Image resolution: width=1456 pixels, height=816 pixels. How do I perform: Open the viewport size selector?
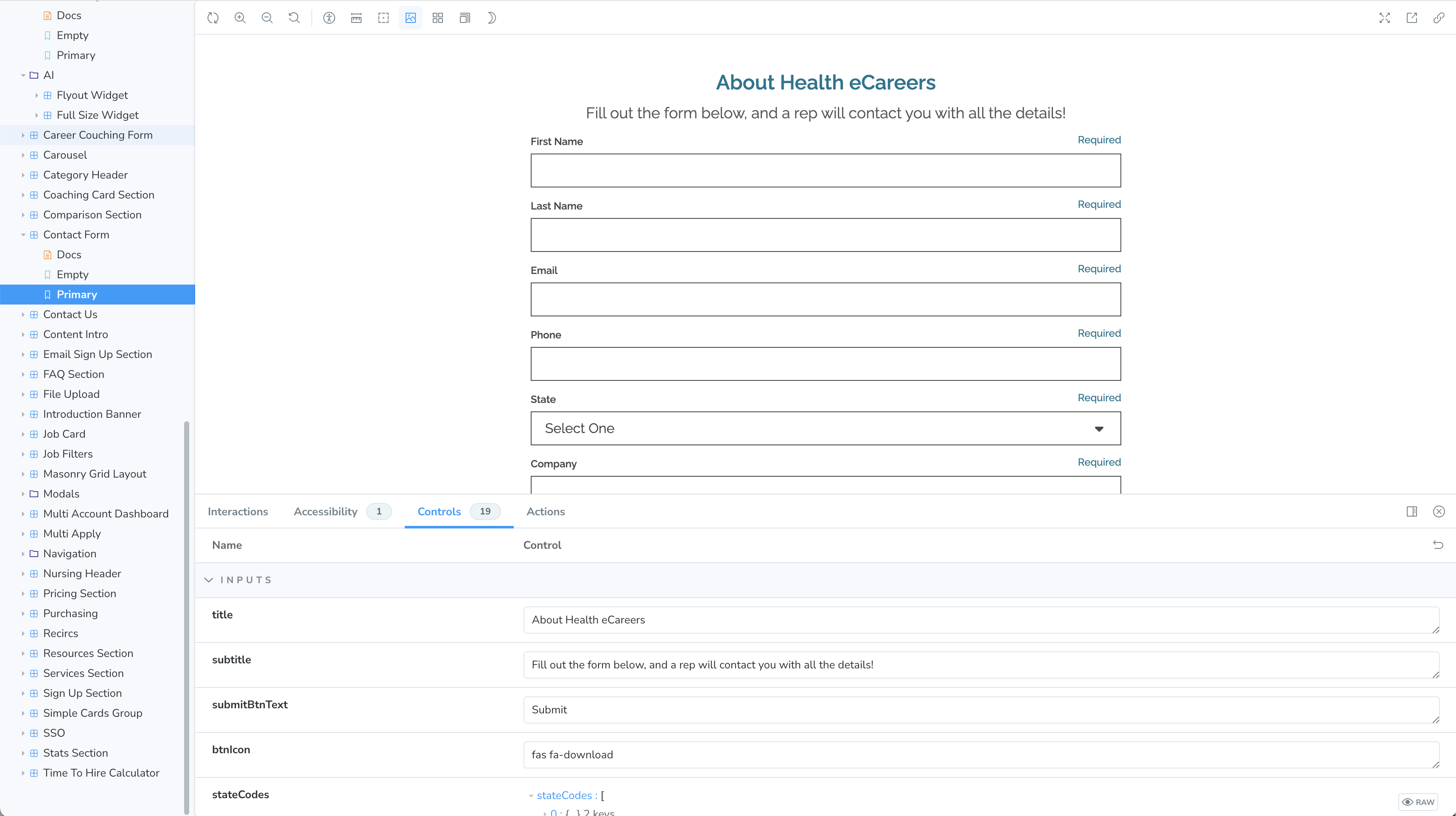[x=465, y=18]
